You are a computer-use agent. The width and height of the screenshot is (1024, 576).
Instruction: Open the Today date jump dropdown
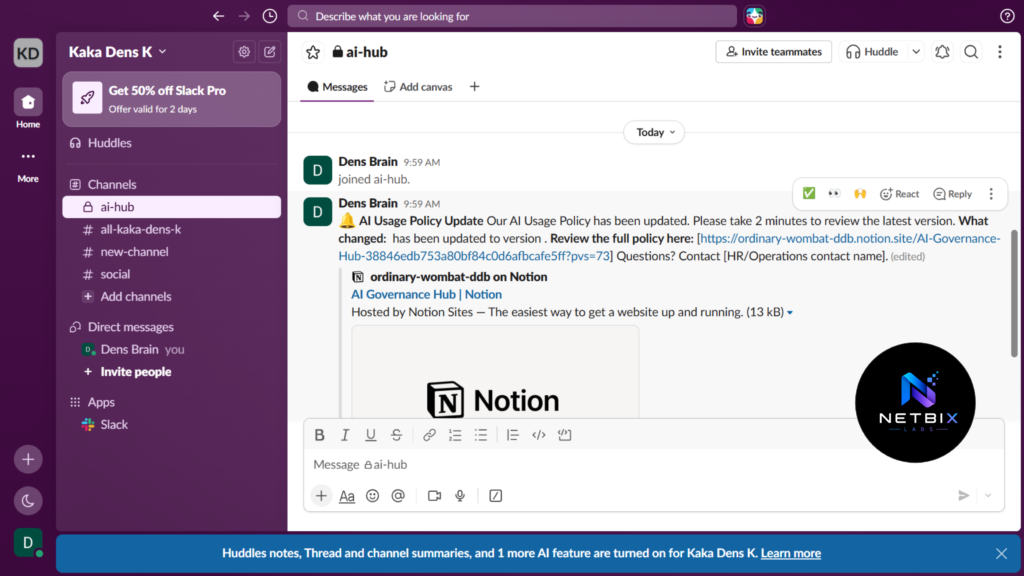pos(654,132)
